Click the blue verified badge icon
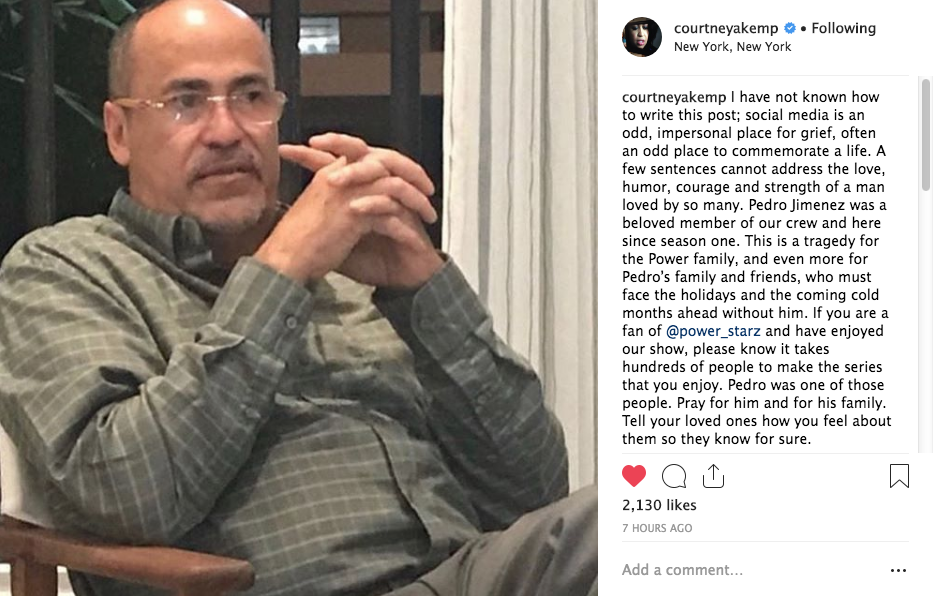The height and width of the screenshot is (596, 933). 790,28
